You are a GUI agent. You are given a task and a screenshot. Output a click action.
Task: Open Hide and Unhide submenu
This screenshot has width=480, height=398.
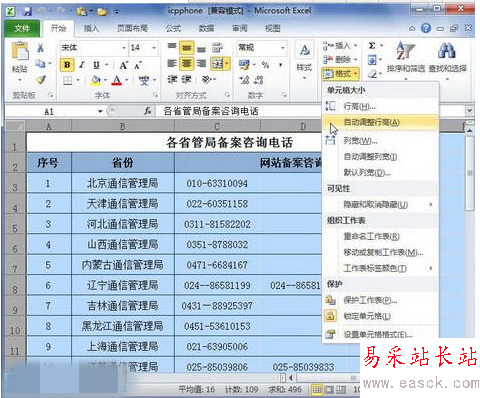point(380,204)
